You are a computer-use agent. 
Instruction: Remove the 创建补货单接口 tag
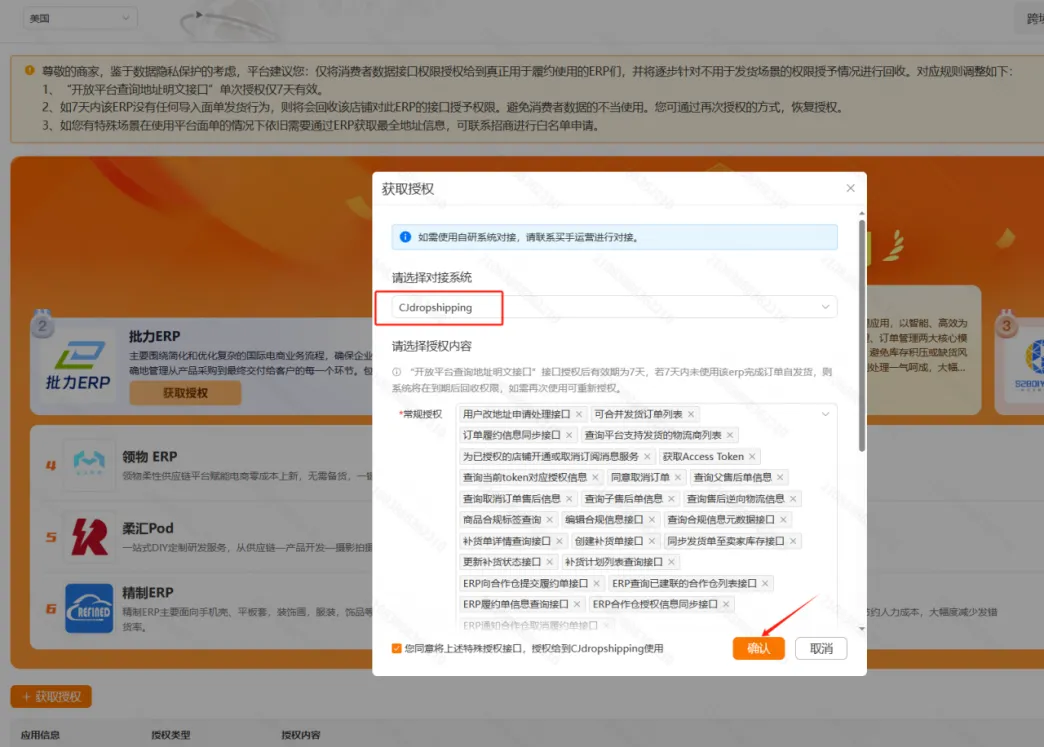[x=653, y=541]
